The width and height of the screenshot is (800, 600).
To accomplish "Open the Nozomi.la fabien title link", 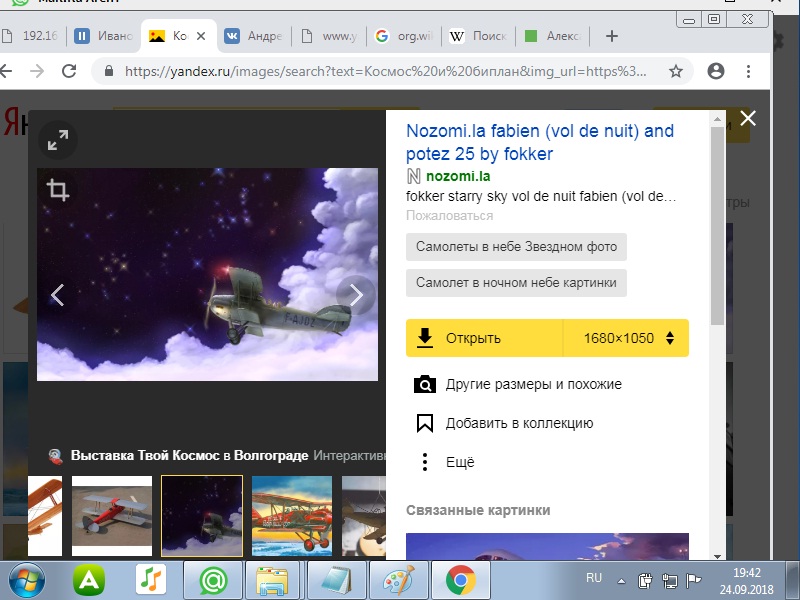I will 540,142.
